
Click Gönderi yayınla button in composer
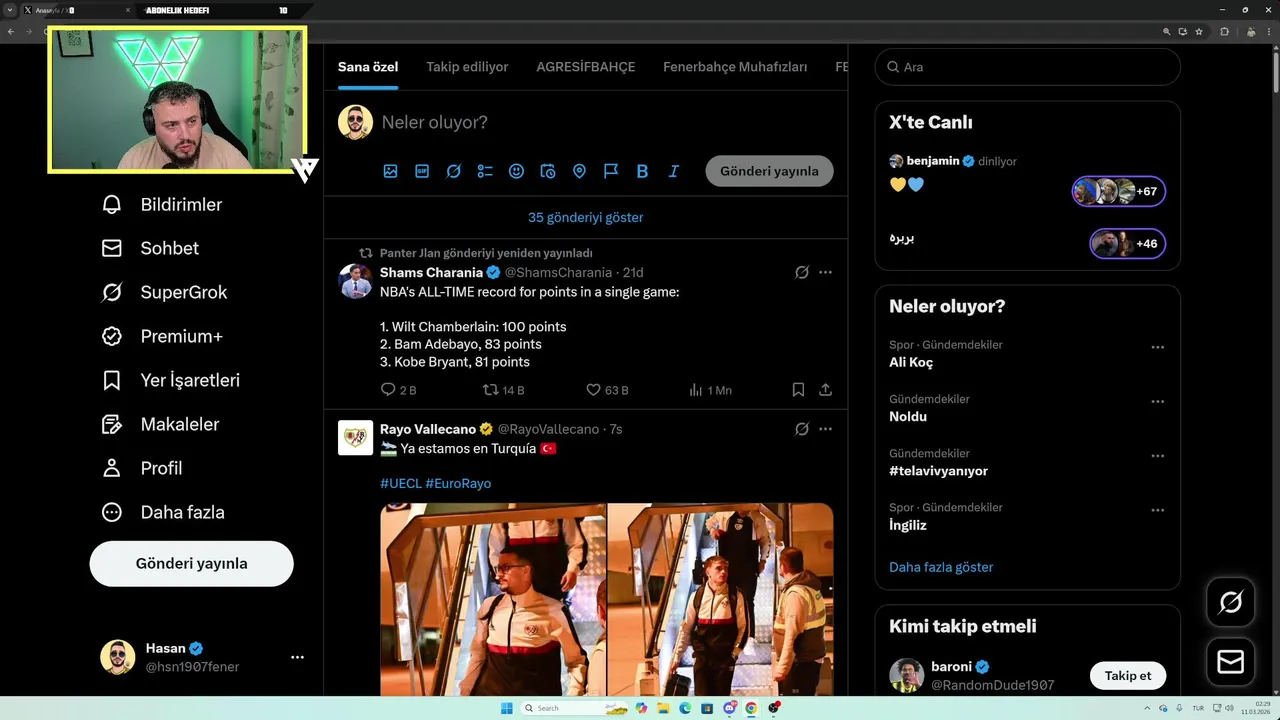(769, 171)
